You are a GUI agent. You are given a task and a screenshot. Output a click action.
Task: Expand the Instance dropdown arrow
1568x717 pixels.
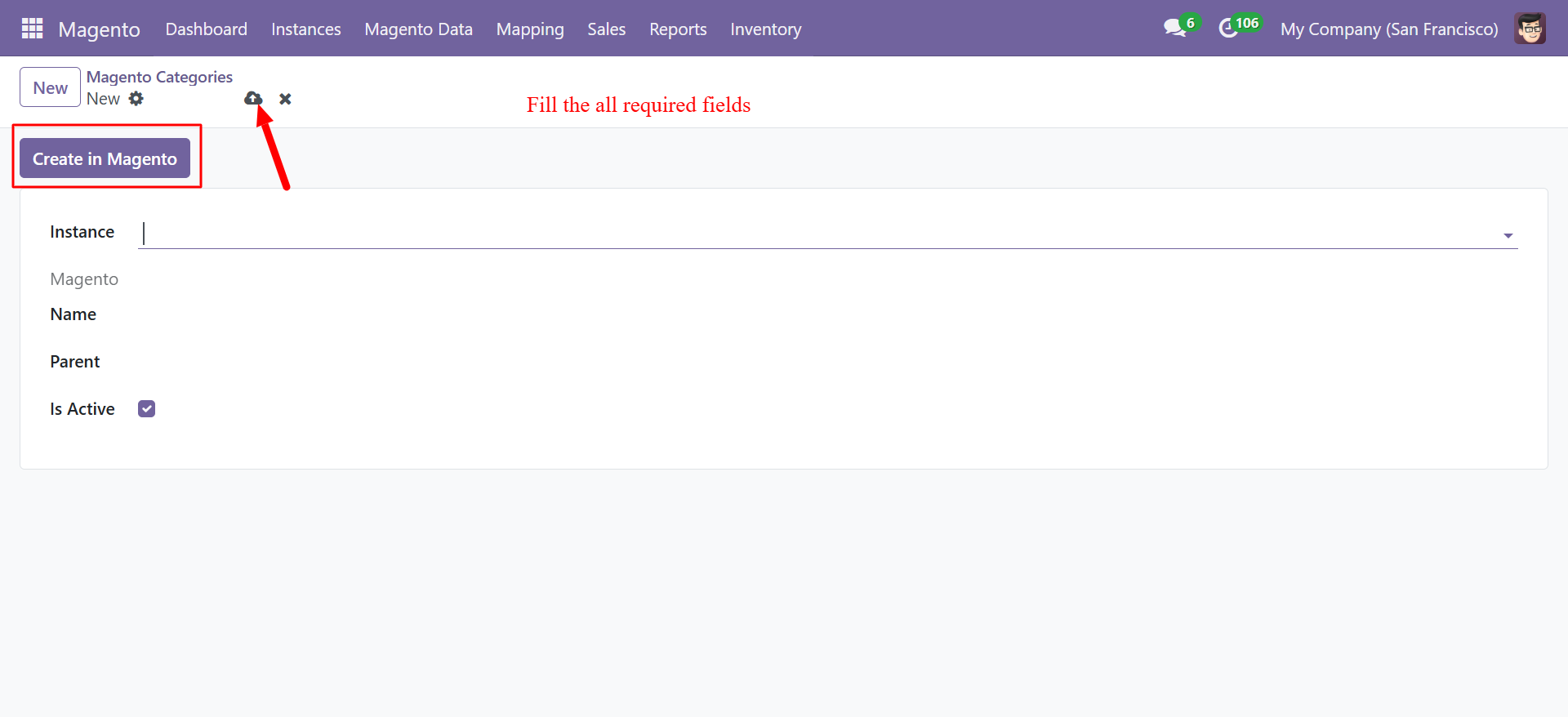point(1508,235)
